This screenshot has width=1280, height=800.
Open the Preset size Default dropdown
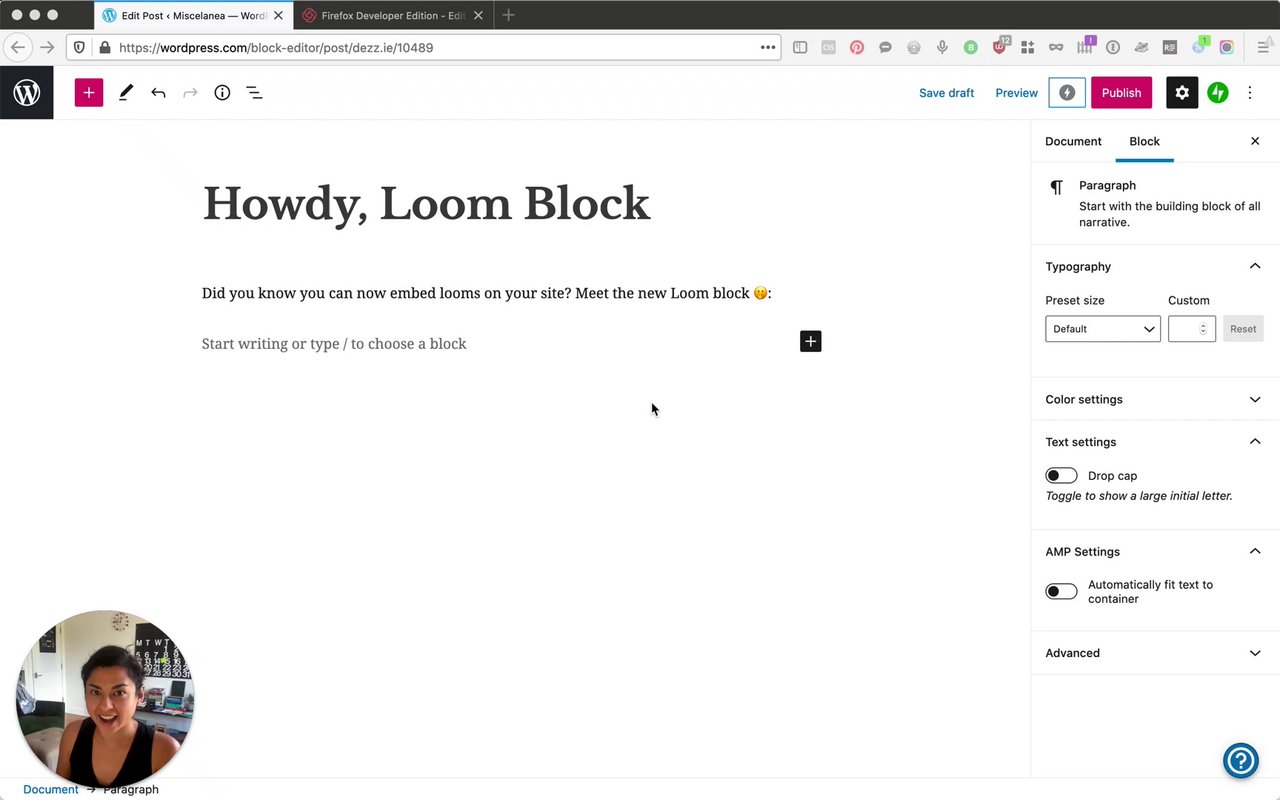click(x=1102, y=329)
